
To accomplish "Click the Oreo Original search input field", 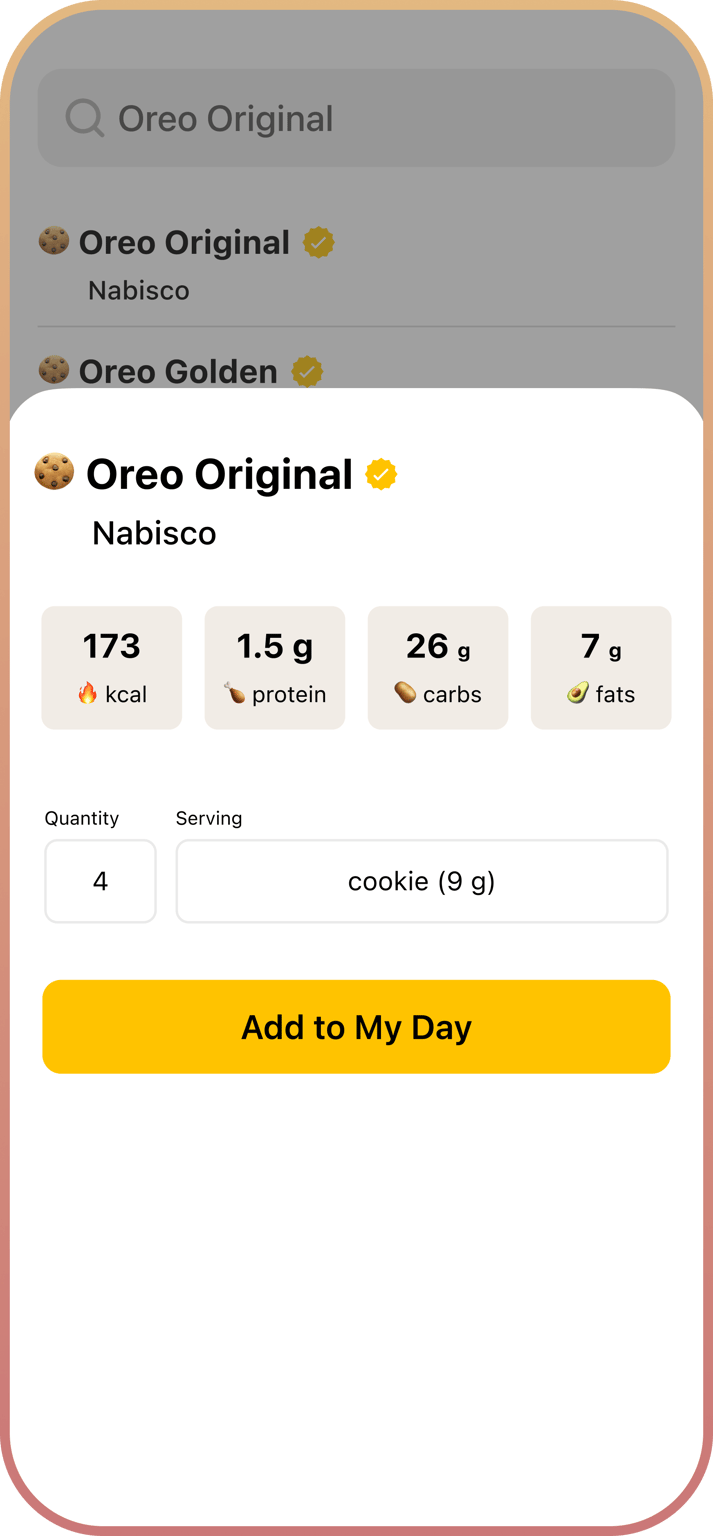I will [356, 118].
